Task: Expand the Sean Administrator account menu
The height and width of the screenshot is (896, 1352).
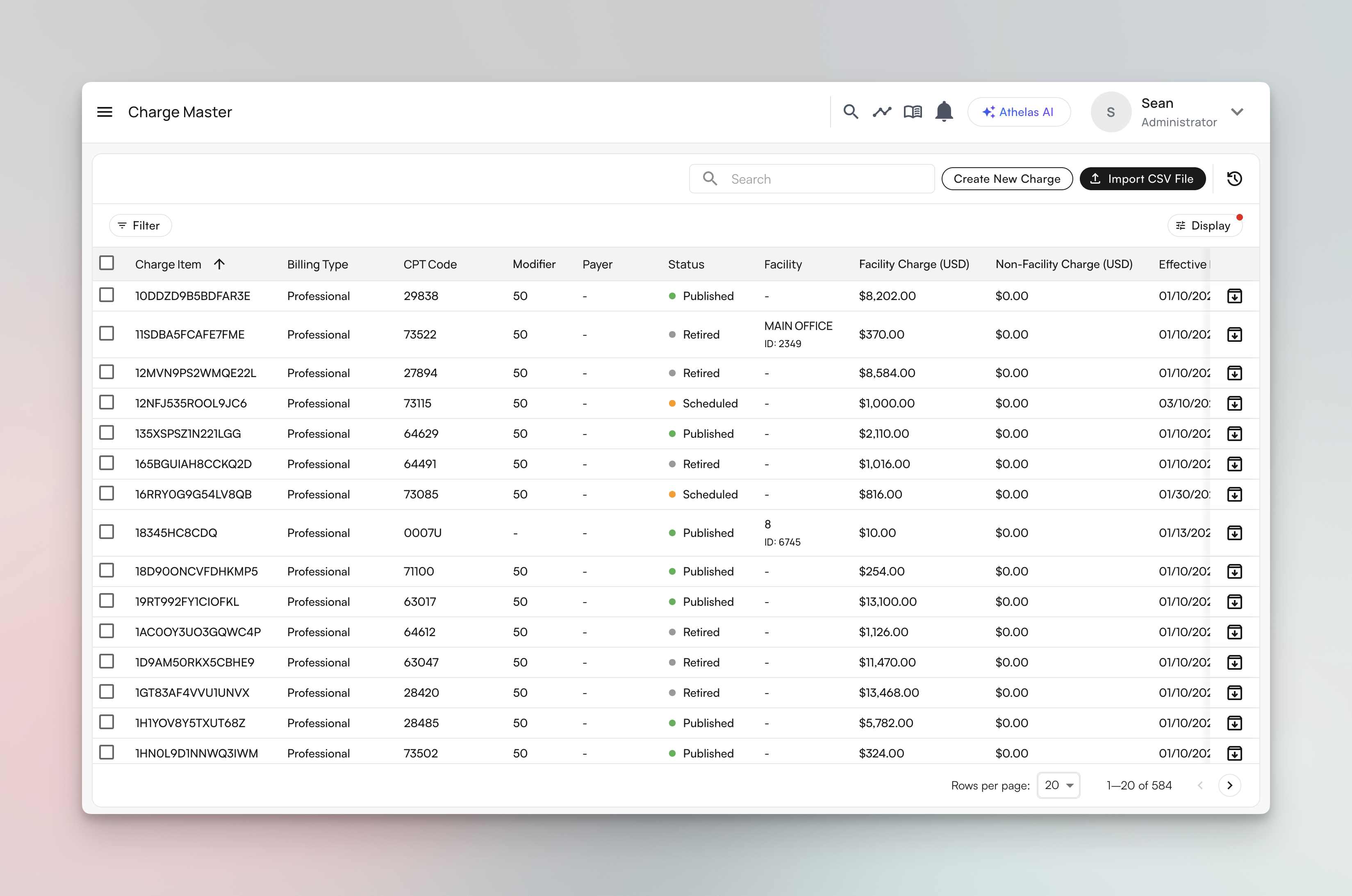Action: pyautogui.click(x=1237, y=112)
